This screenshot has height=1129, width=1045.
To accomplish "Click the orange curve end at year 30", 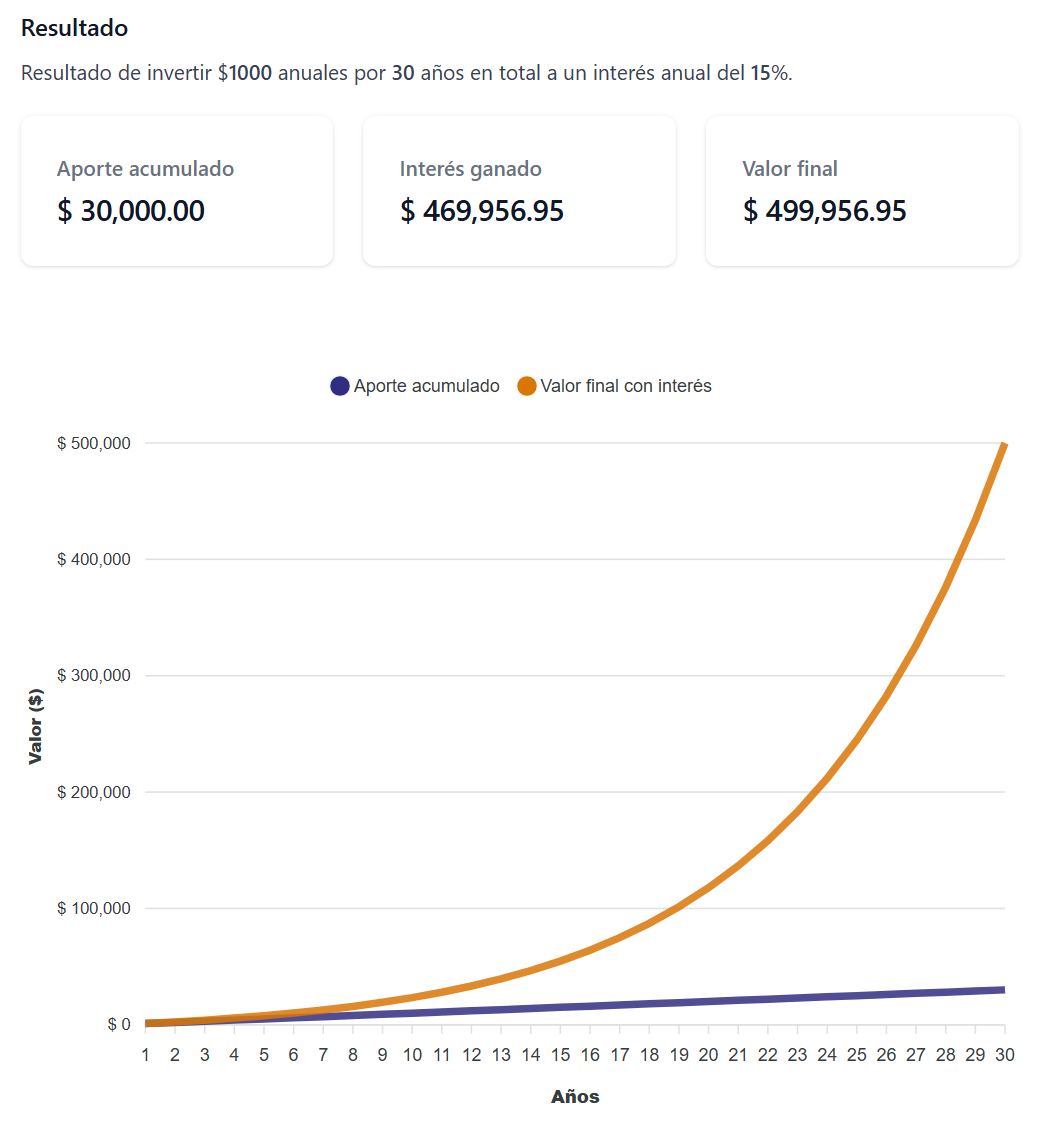I will click(1003, 445).
